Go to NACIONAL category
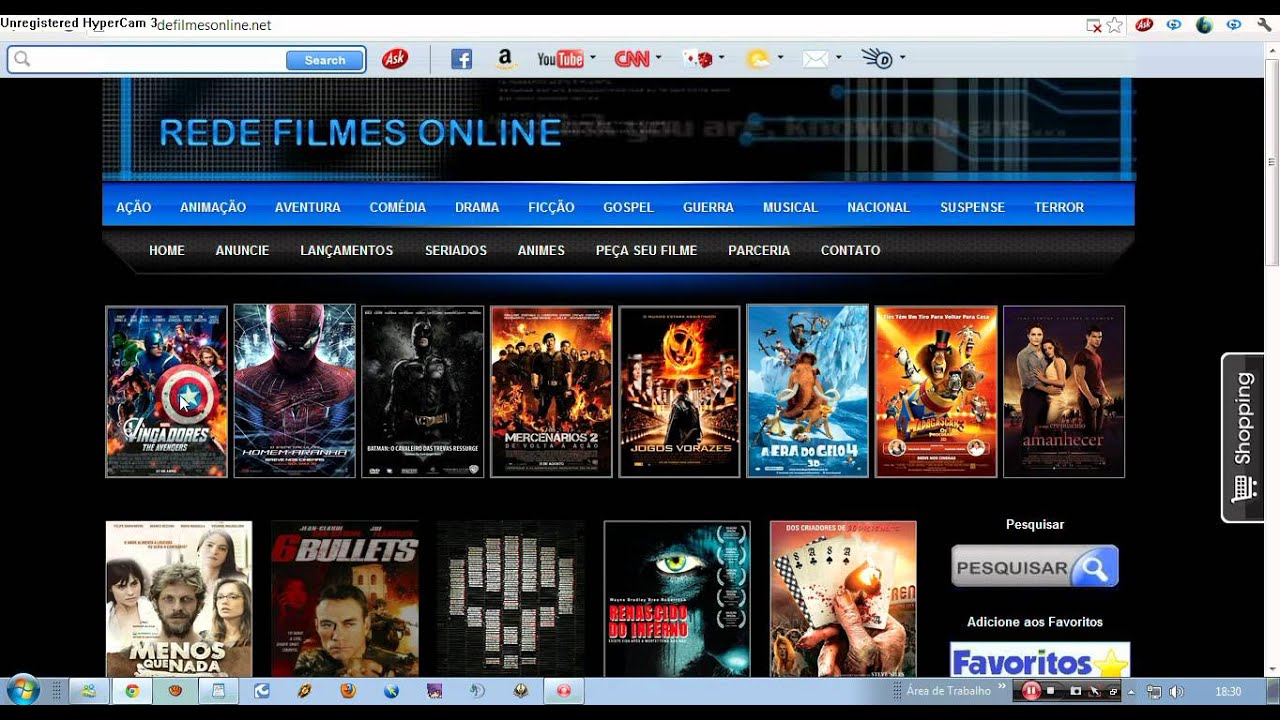Screen dimensions: 1280x720 tap(878, 207)
